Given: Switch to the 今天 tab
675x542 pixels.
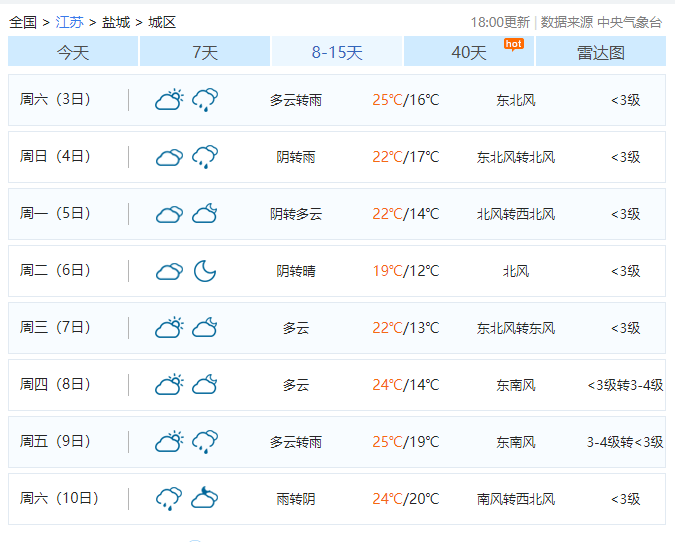Looking at the screenshot, I should pos(73,52).
